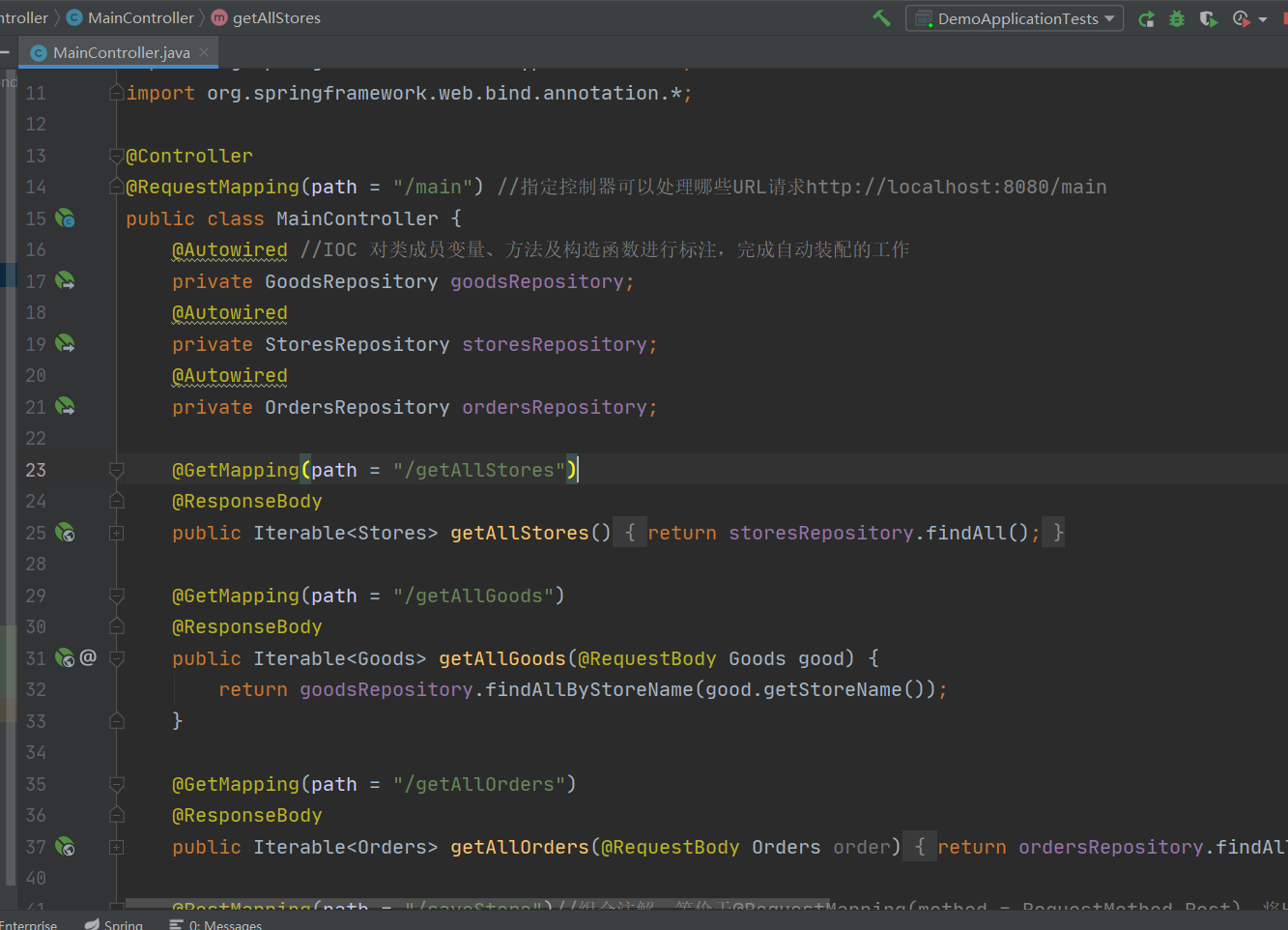Click the Build project hammer icon
1288x930 pixels.
coord(881,18)
